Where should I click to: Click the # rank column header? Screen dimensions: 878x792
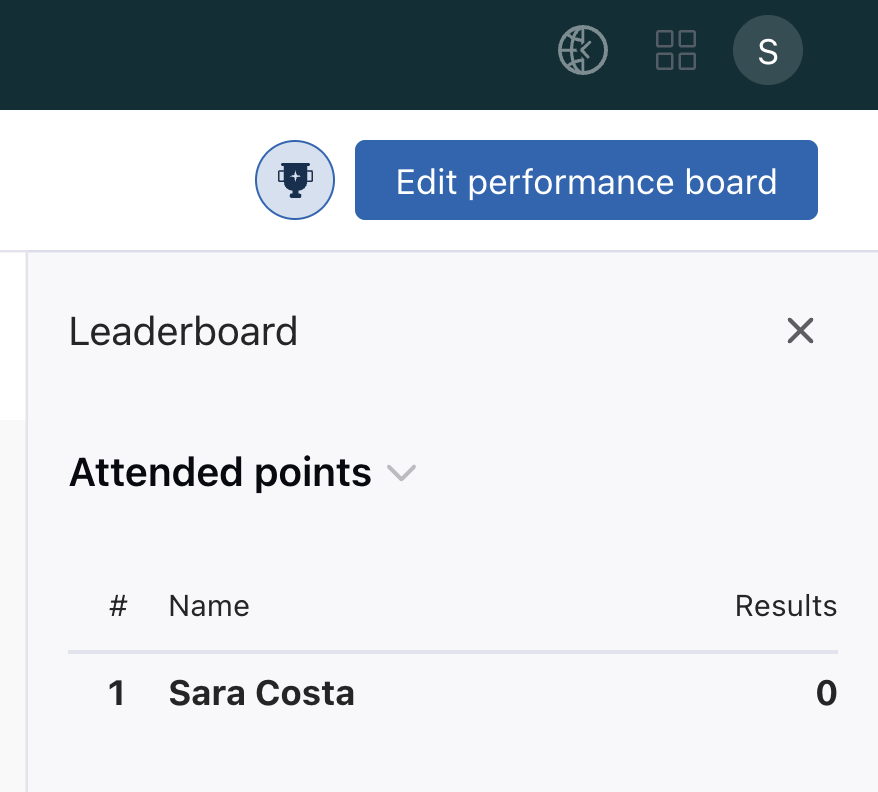click(118, 606)
